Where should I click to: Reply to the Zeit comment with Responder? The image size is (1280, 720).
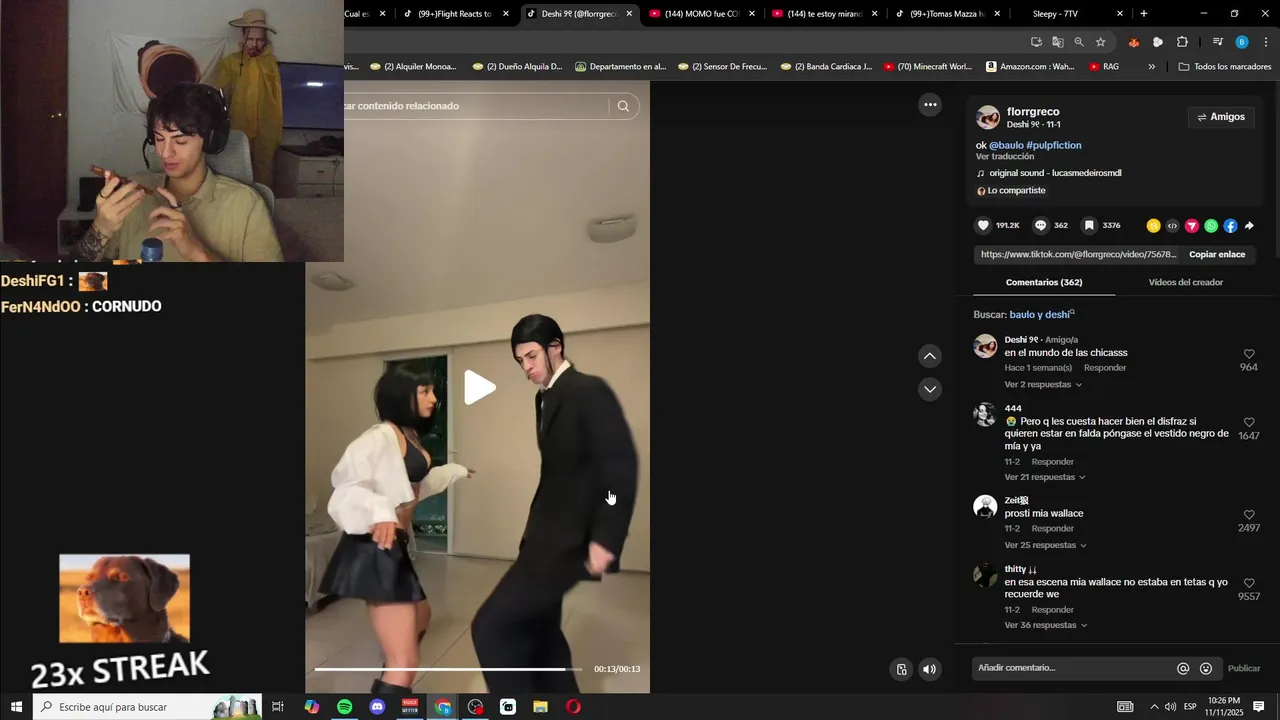pyautogui.click(x=1053, y=529)
